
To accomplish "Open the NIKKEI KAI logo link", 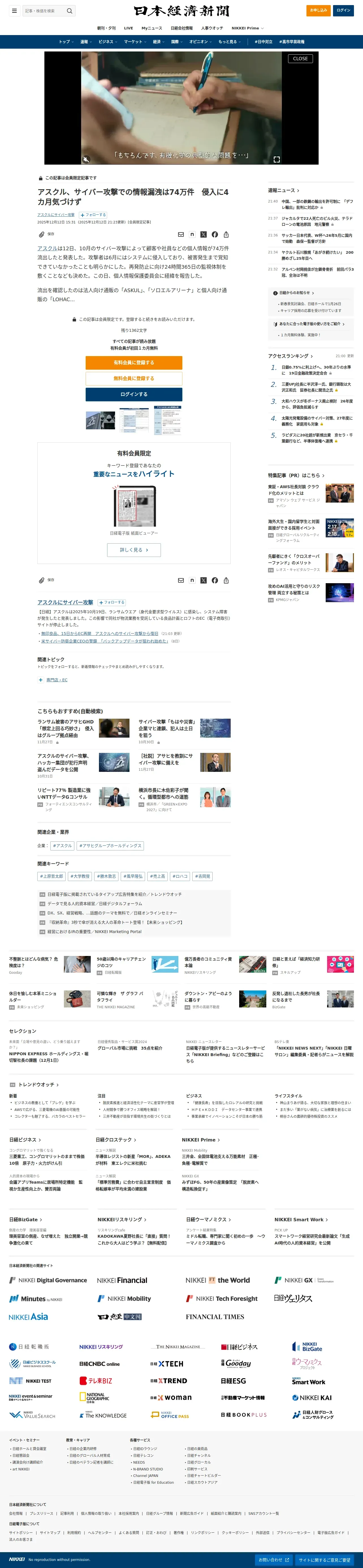I will [x=312, y=1397].
